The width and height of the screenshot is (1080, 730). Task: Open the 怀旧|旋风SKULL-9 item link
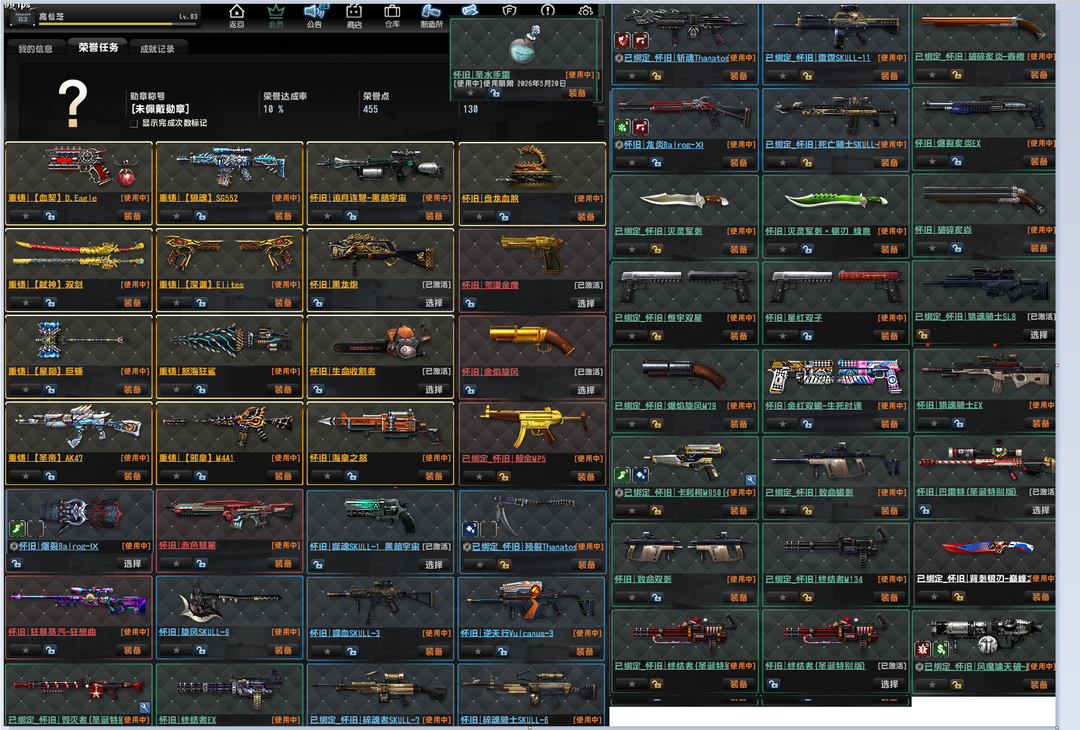tap(194, 632)
